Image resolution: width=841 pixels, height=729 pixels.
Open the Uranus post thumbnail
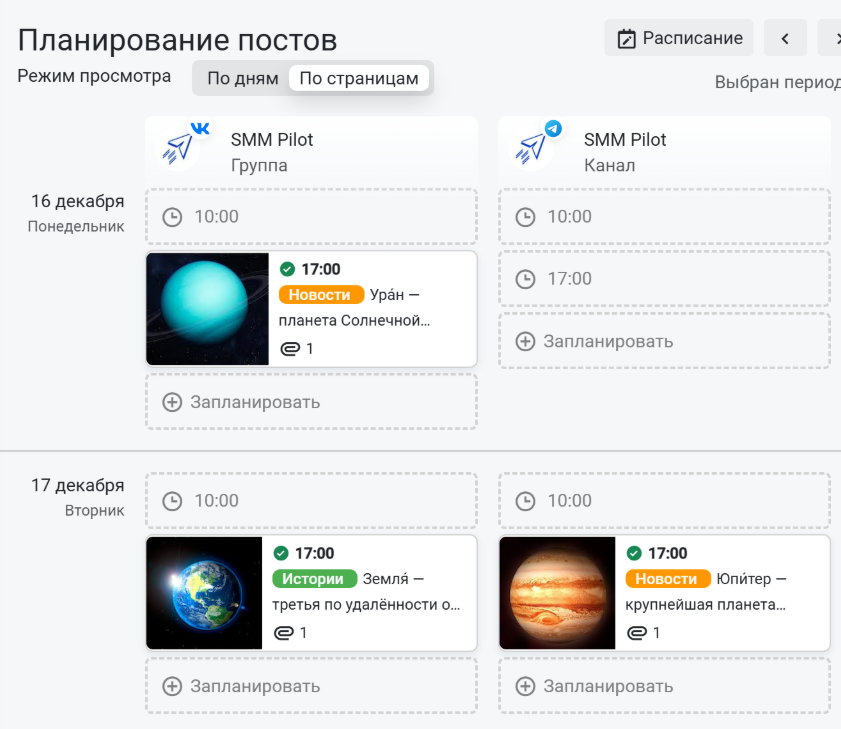[x=208, y=309]
